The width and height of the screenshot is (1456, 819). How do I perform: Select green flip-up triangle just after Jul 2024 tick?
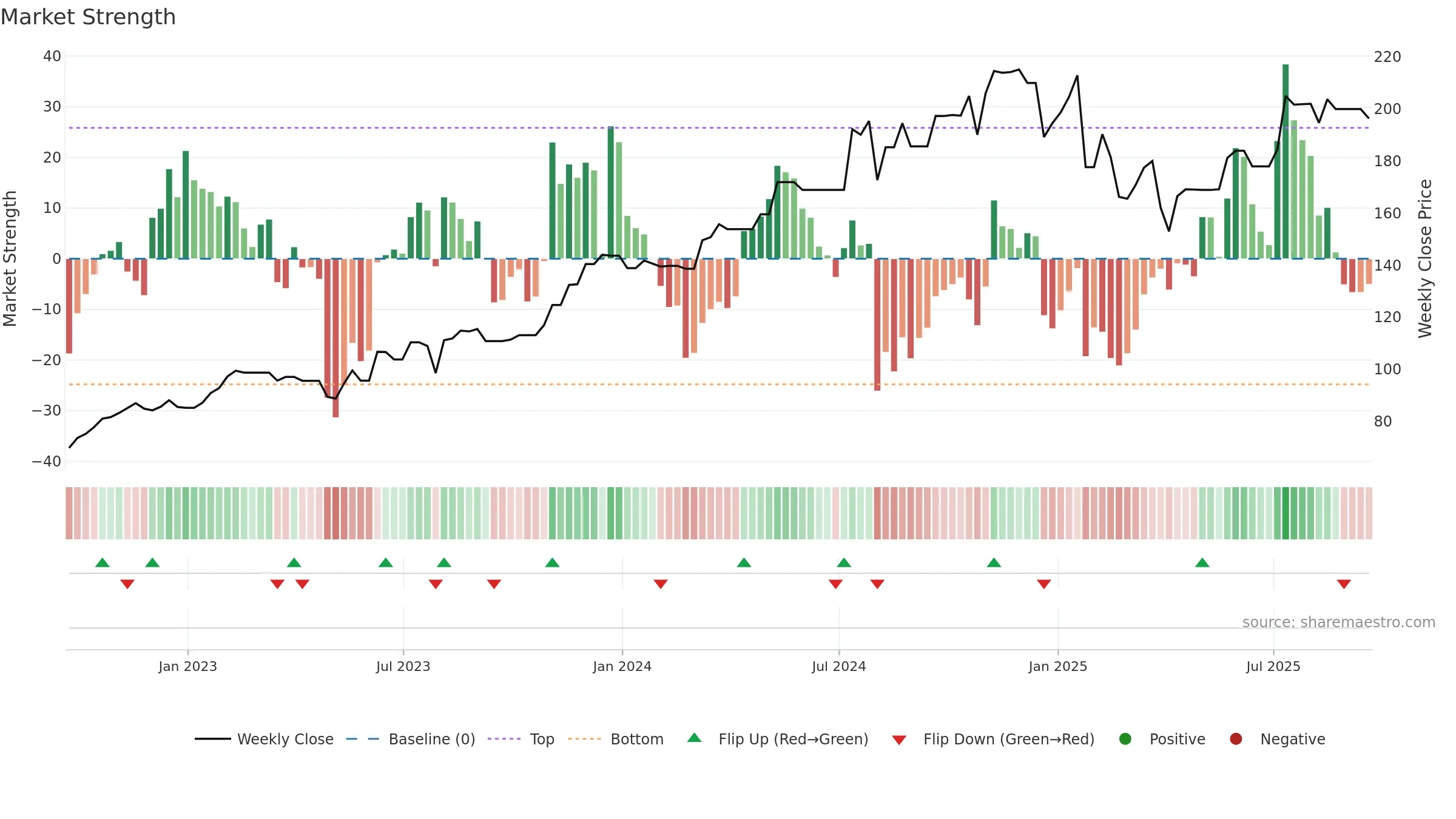tap(844, 562)
